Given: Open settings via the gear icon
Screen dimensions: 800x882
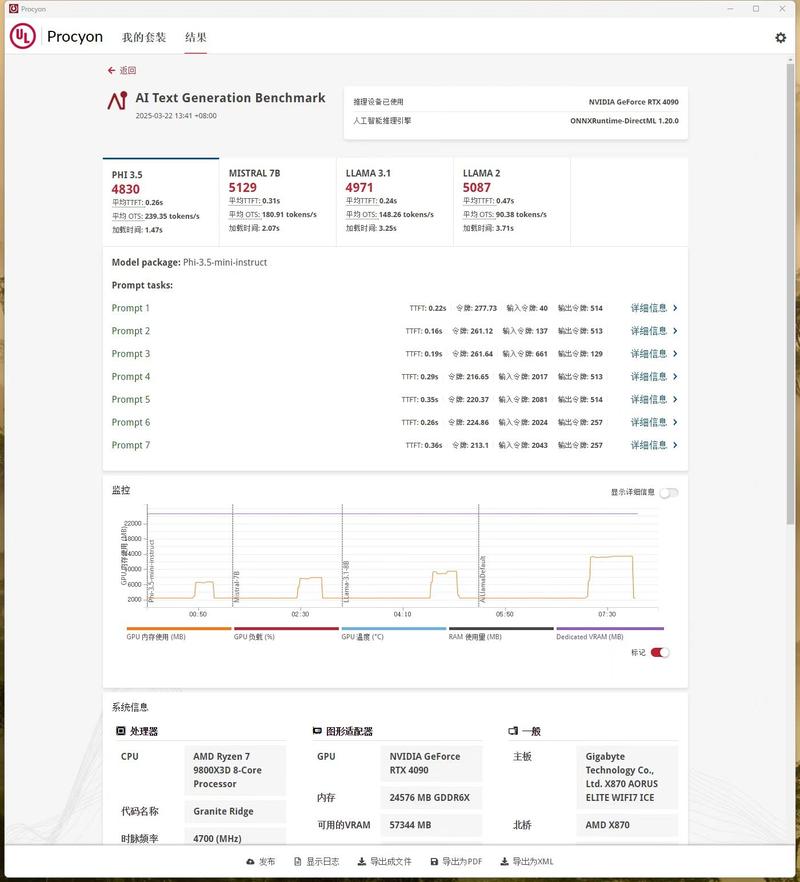Looking at the screenshot, I should click(780, 38).
